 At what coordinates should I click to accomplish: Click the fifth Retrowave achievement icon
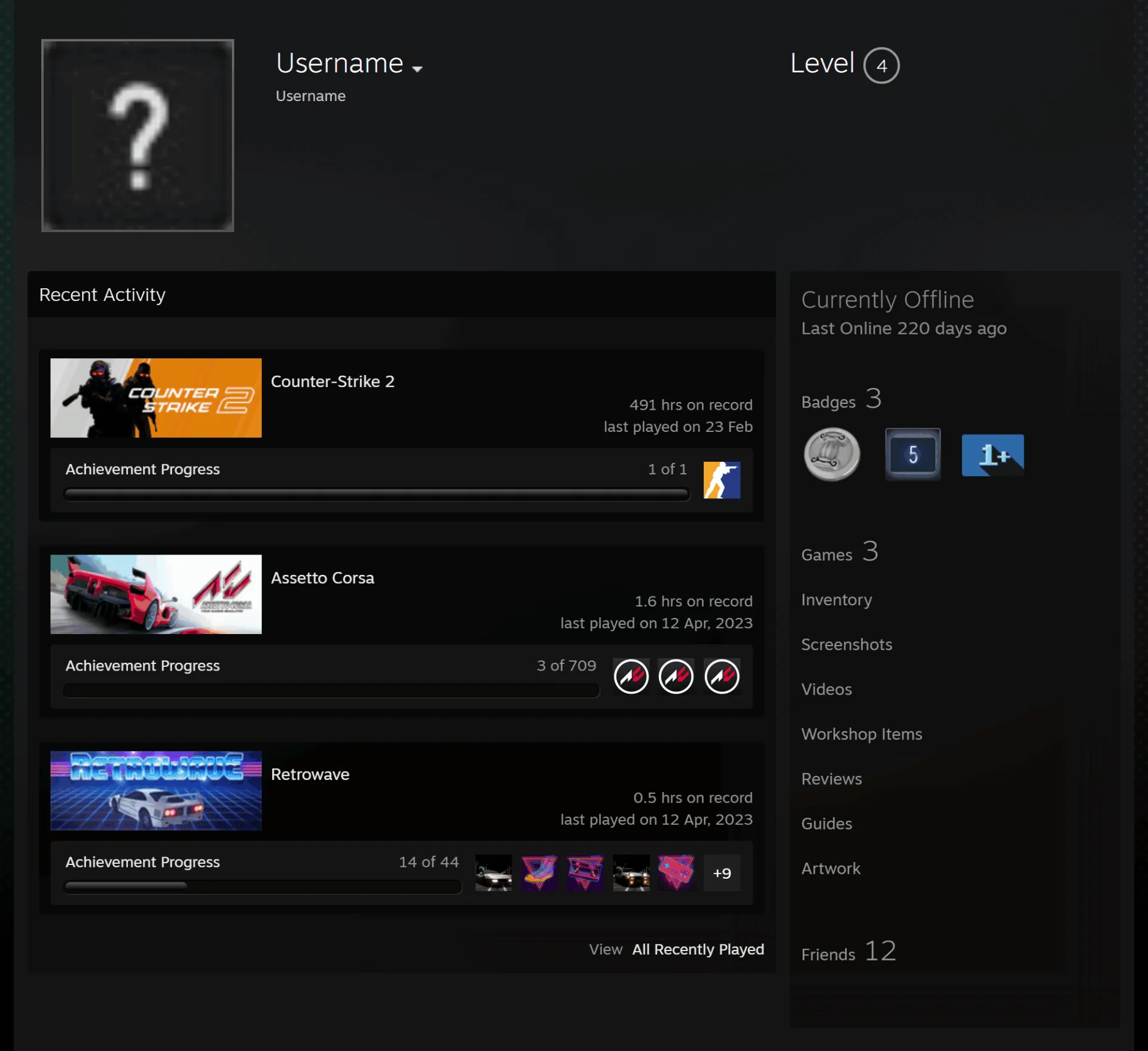point(676,873)
